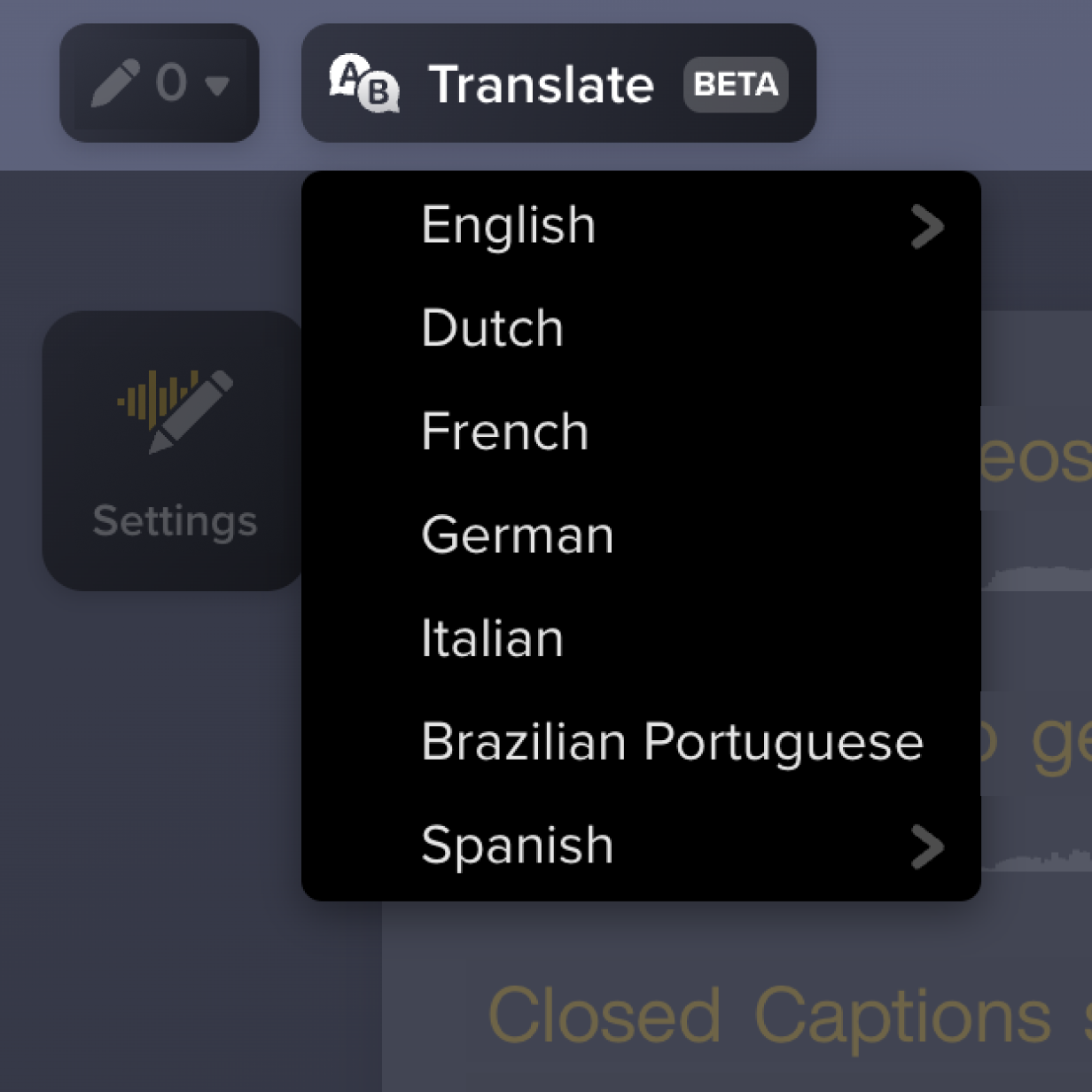Select German as translation language

517,534
